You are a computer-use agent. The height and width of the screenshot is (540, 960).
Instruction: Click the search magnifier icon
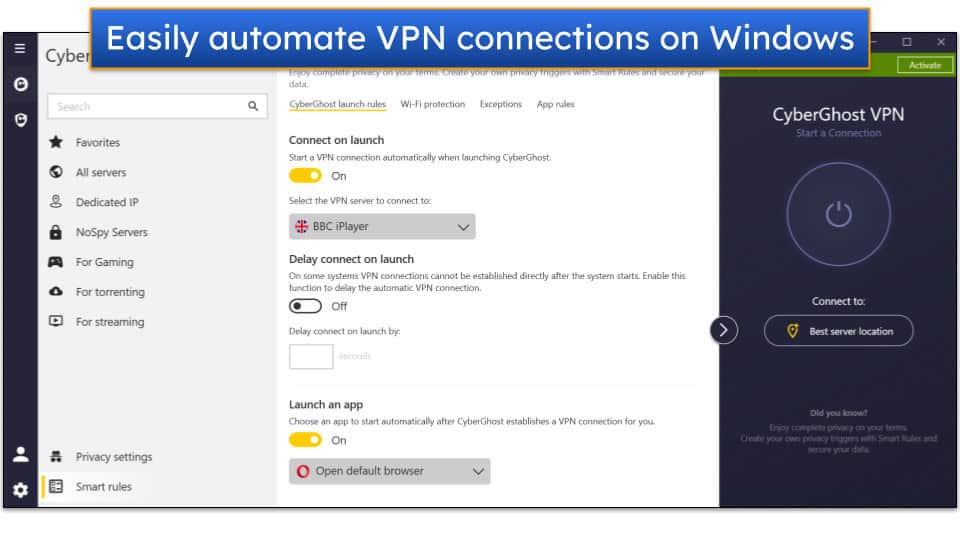pyautogui.click(x=253, y=106)
